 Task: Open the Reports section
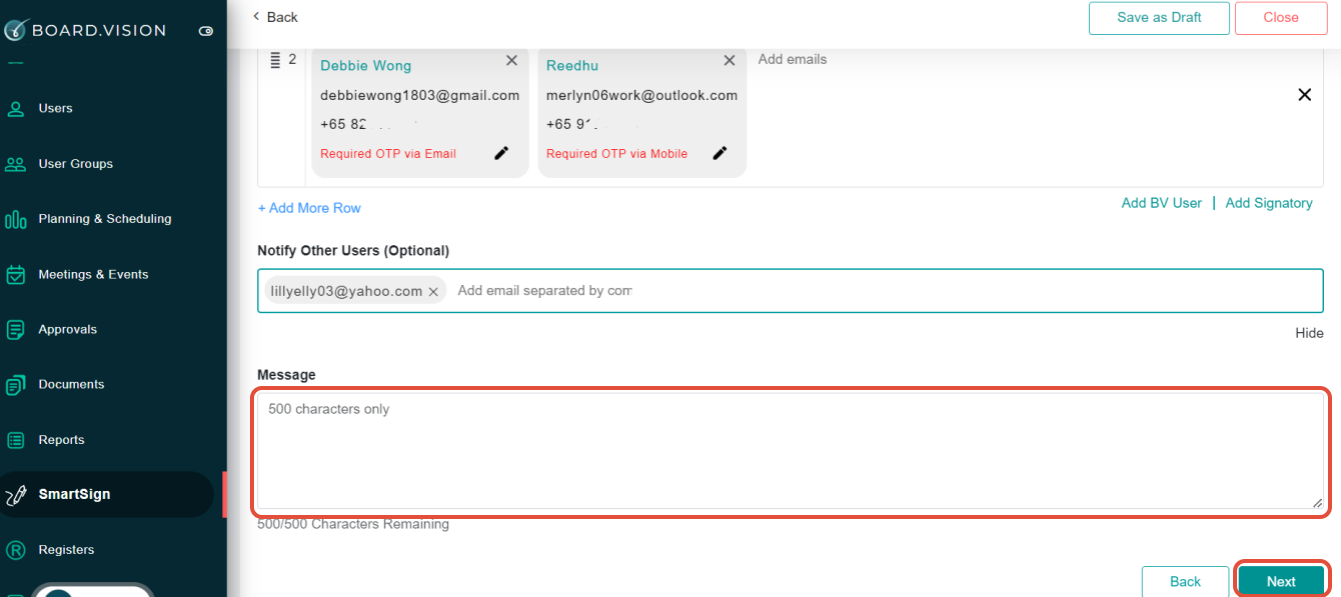click(x=61, y=440)
